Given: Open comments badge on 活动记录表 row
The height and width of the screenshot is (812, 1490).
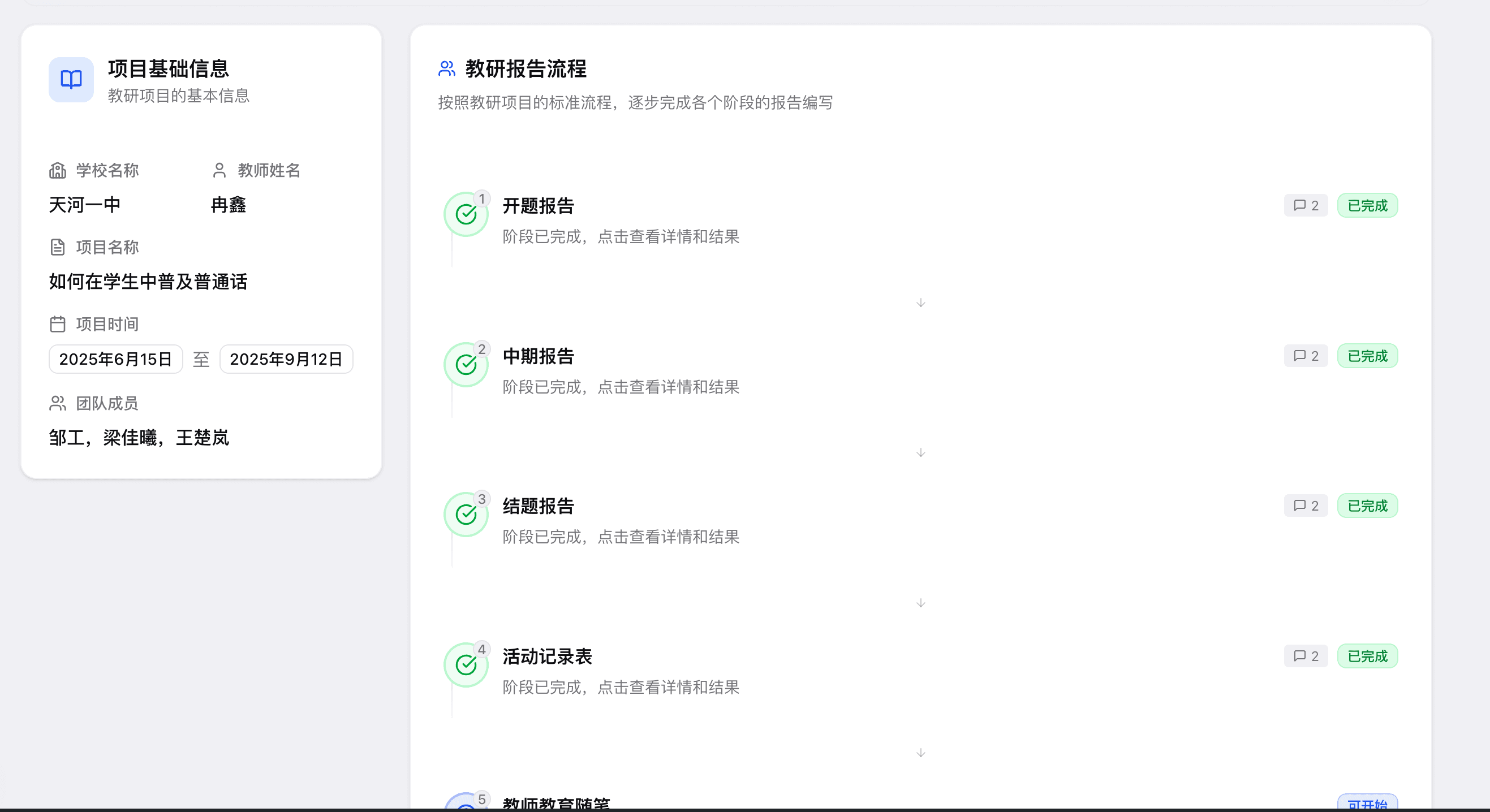Looking at the screenshot, I should (x=1306, y=656).
